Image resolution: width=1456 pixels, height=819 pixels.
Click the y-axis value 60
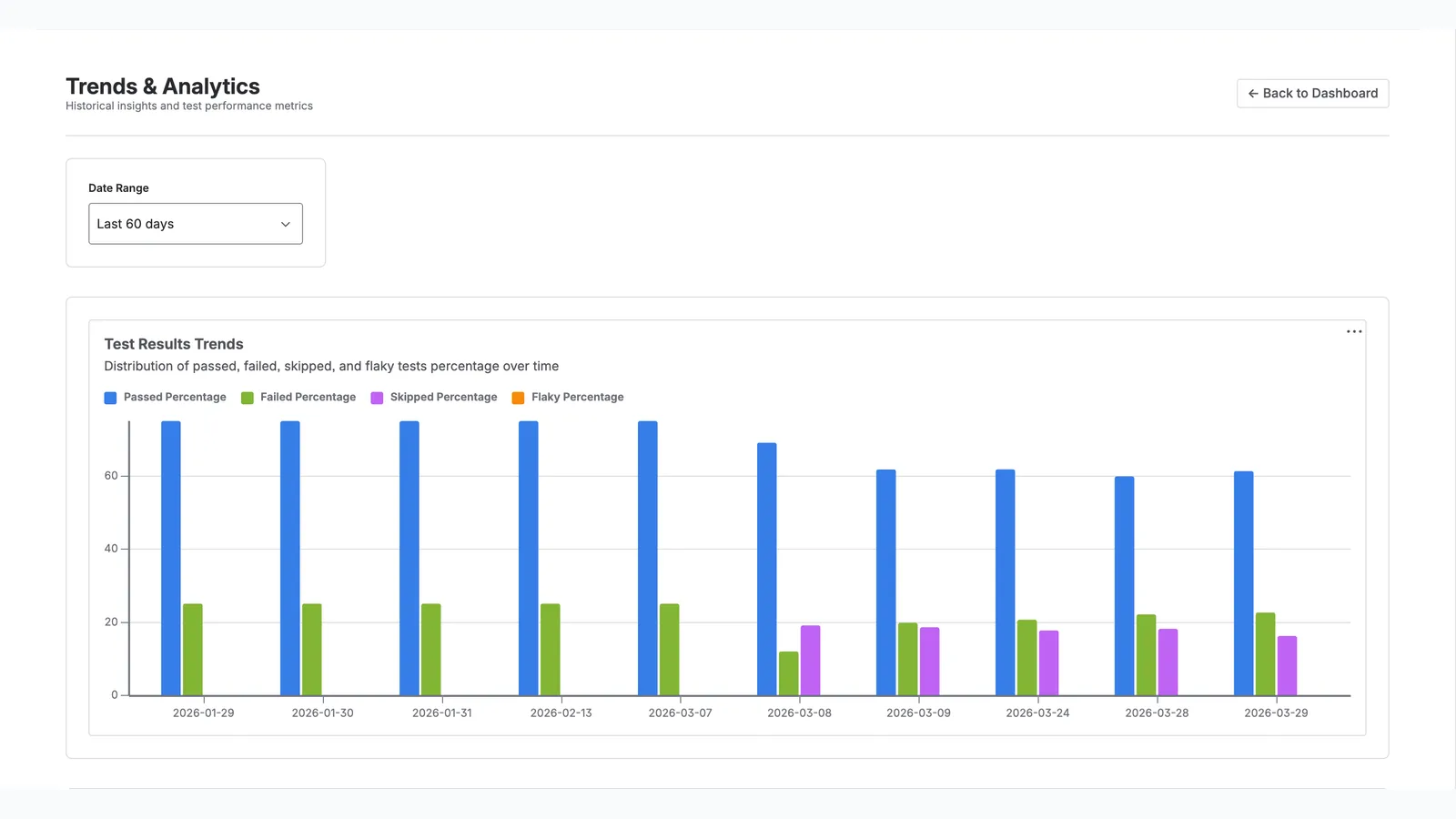(111, 476)
